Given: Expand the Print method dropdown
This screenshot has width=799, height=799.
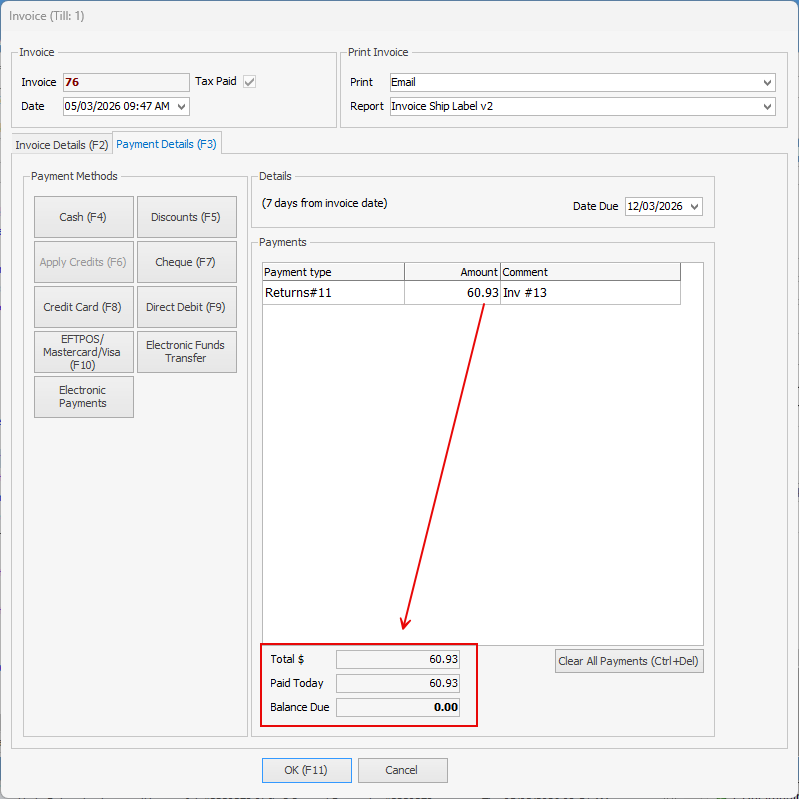Looking at the screenshot, I should pyautogui.click(x=767, y=83).
